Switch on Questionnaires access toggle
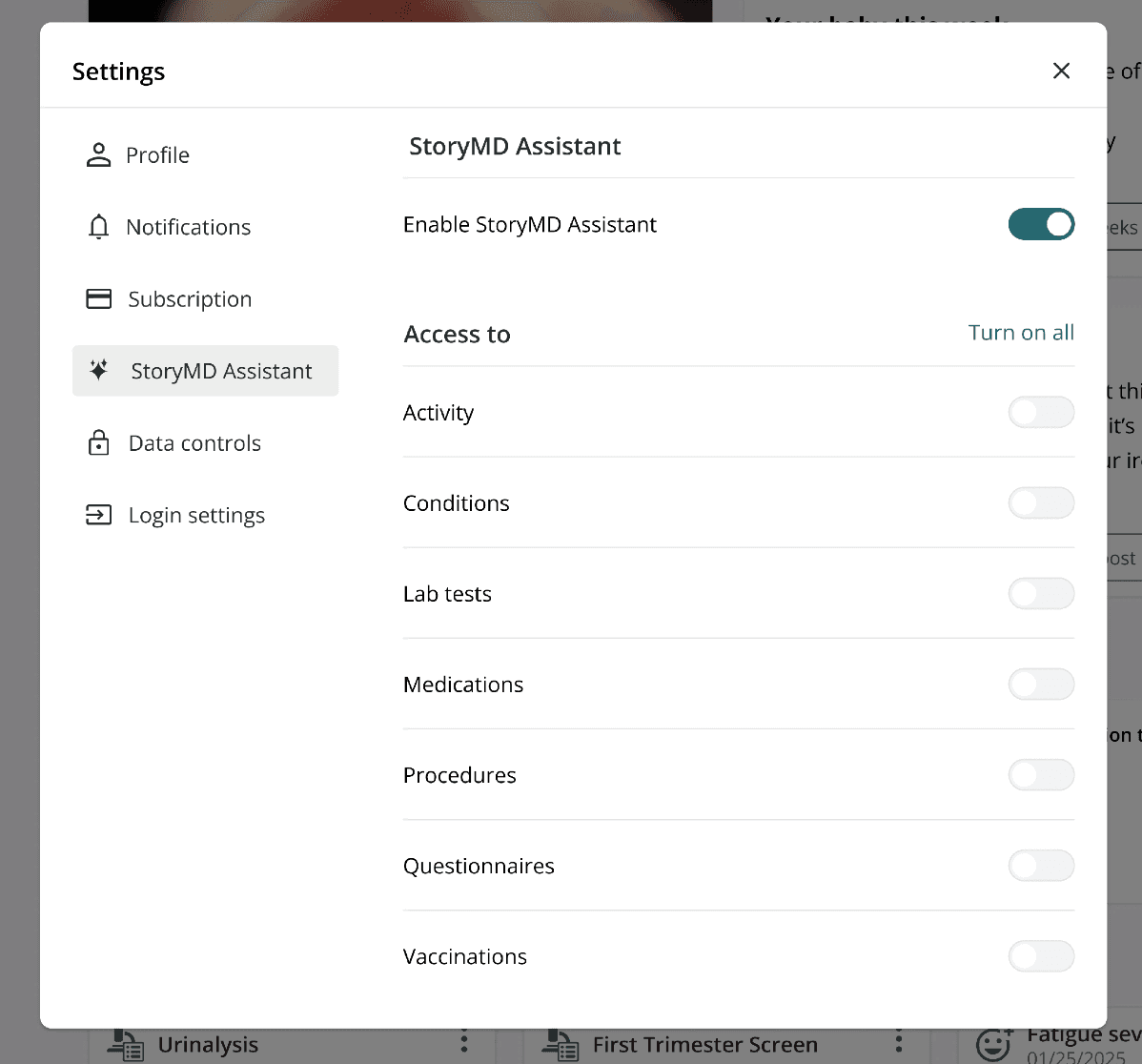This screenshot has width=1142, height=1064. click(x=1041, y=865)
